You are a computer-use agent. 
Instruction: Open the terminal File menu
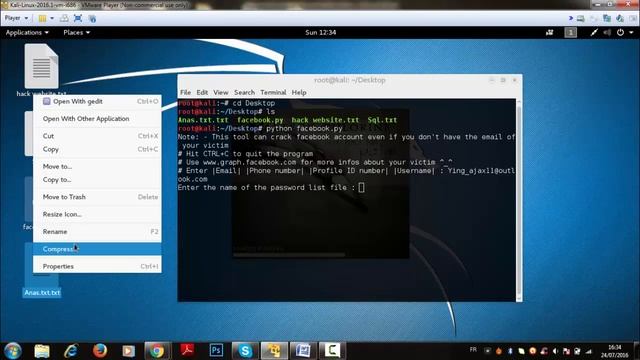[185, 92]
